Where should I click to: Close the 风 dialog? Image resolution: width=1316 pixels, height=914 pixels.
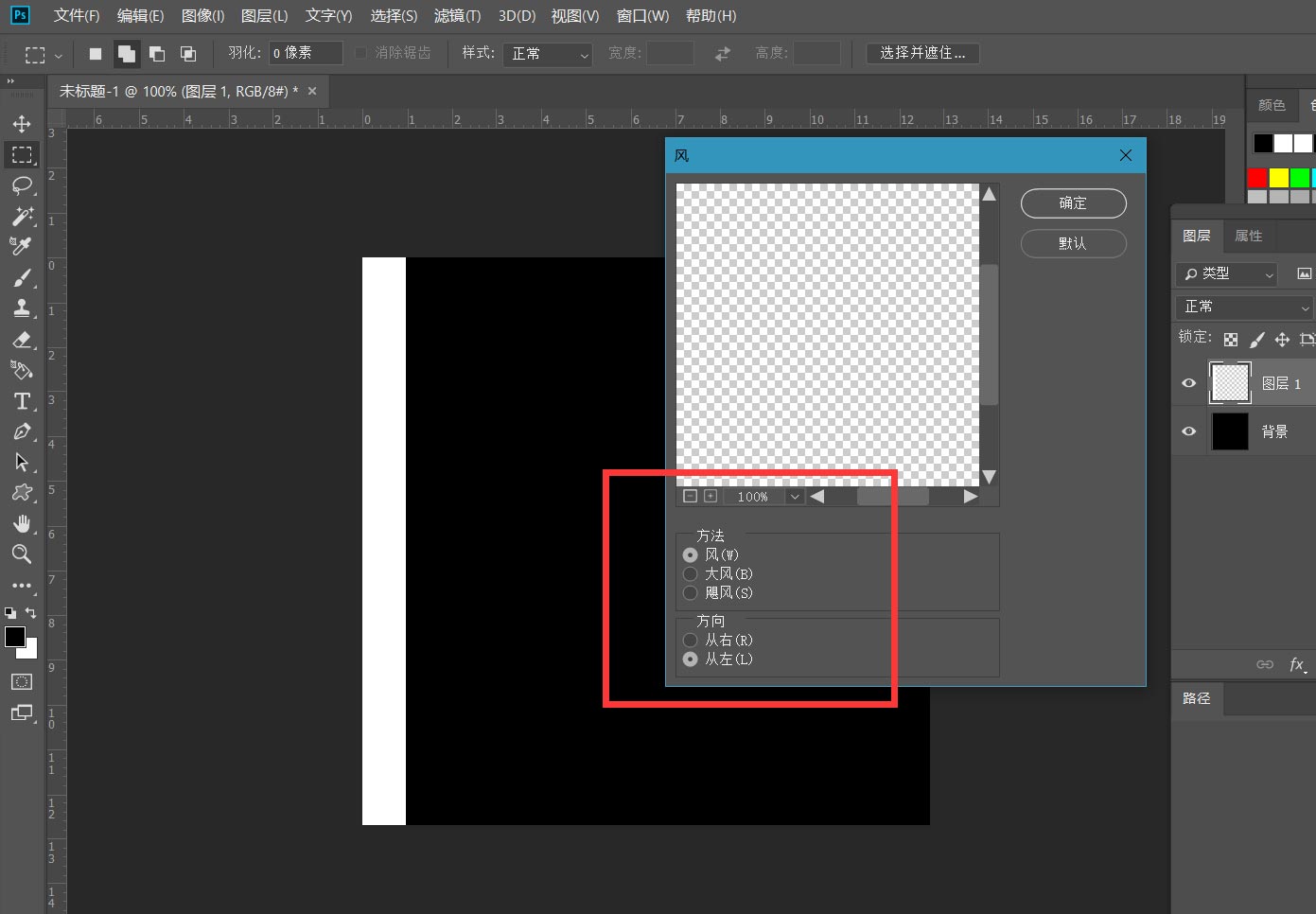point(1126,155)
